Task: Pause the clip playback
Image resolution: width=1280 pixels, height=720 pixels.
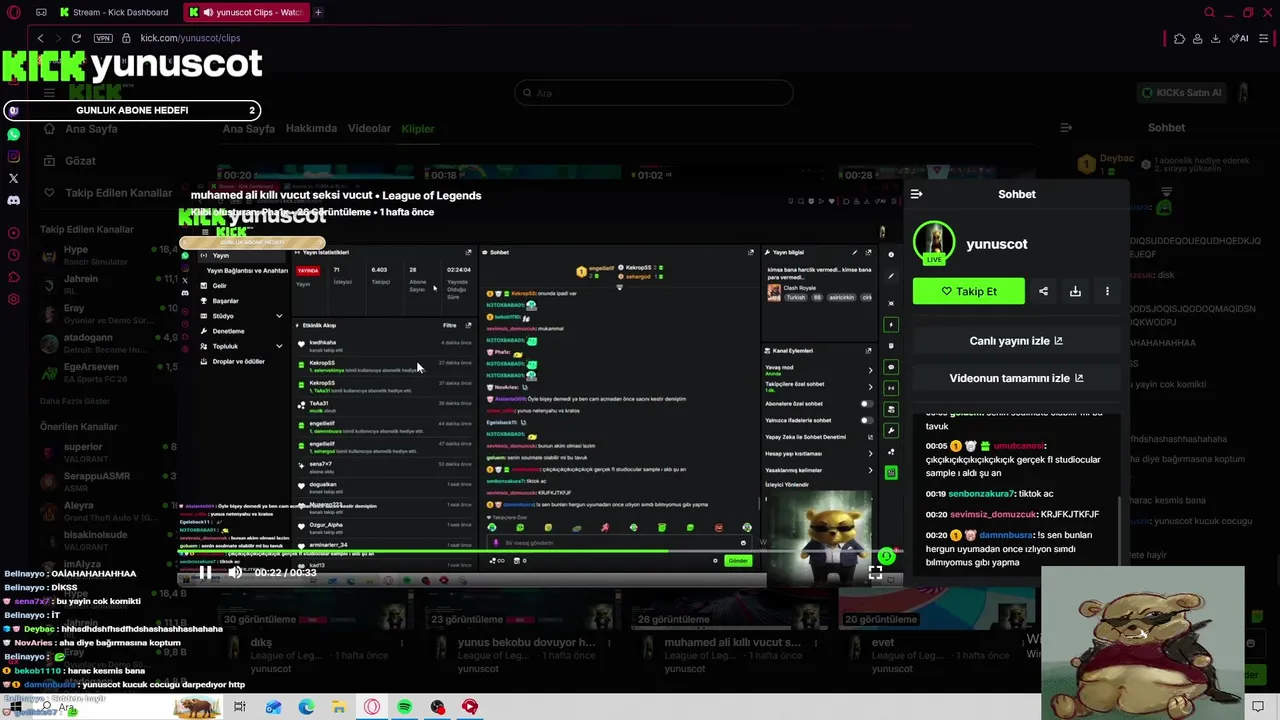Action: [205, 572]
